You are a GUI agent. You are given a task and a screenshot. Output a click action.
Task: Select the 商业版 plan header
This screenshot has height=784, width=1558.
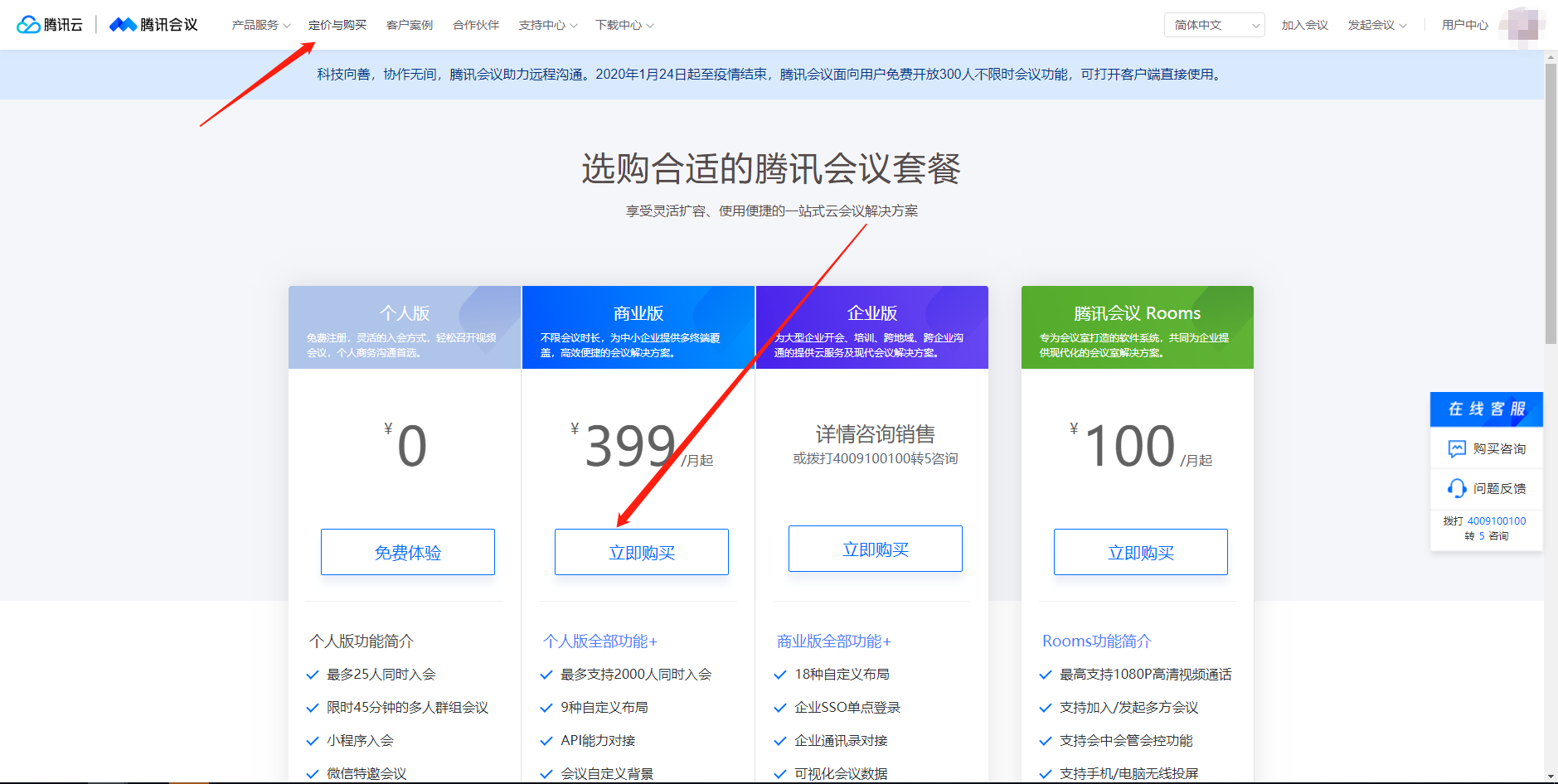pos(638,327)
